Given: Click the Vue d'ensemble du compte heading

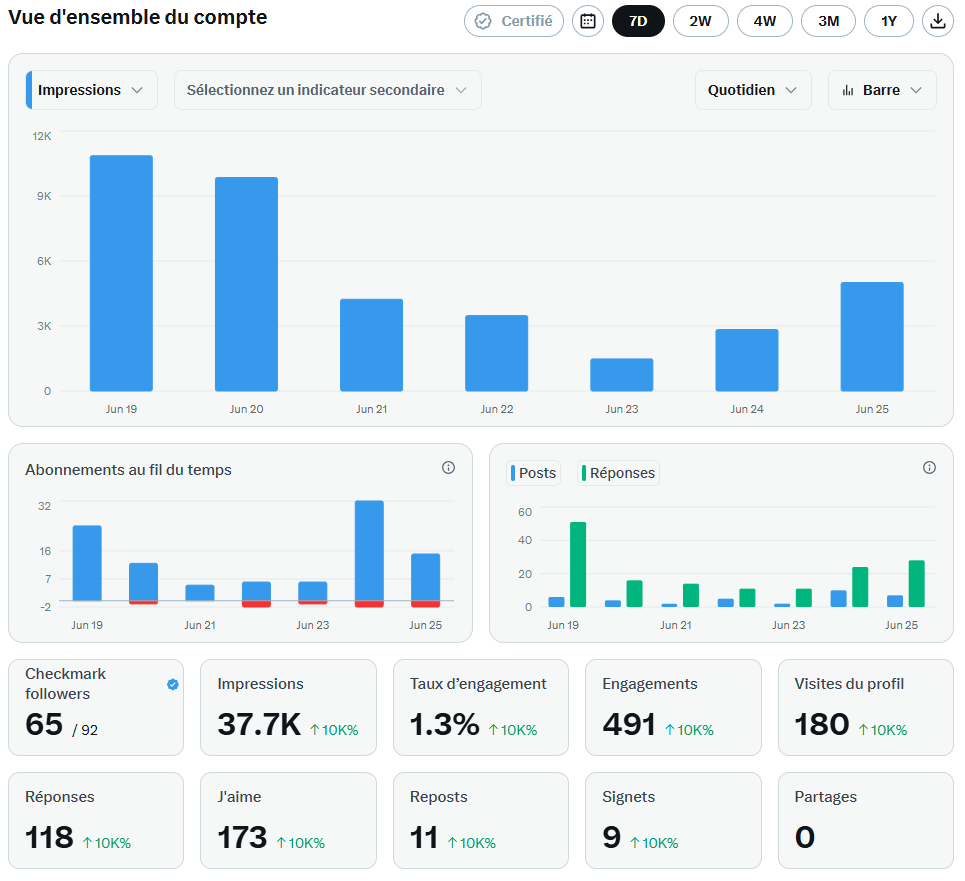Looking at the screenshot, I should [138, 17].
